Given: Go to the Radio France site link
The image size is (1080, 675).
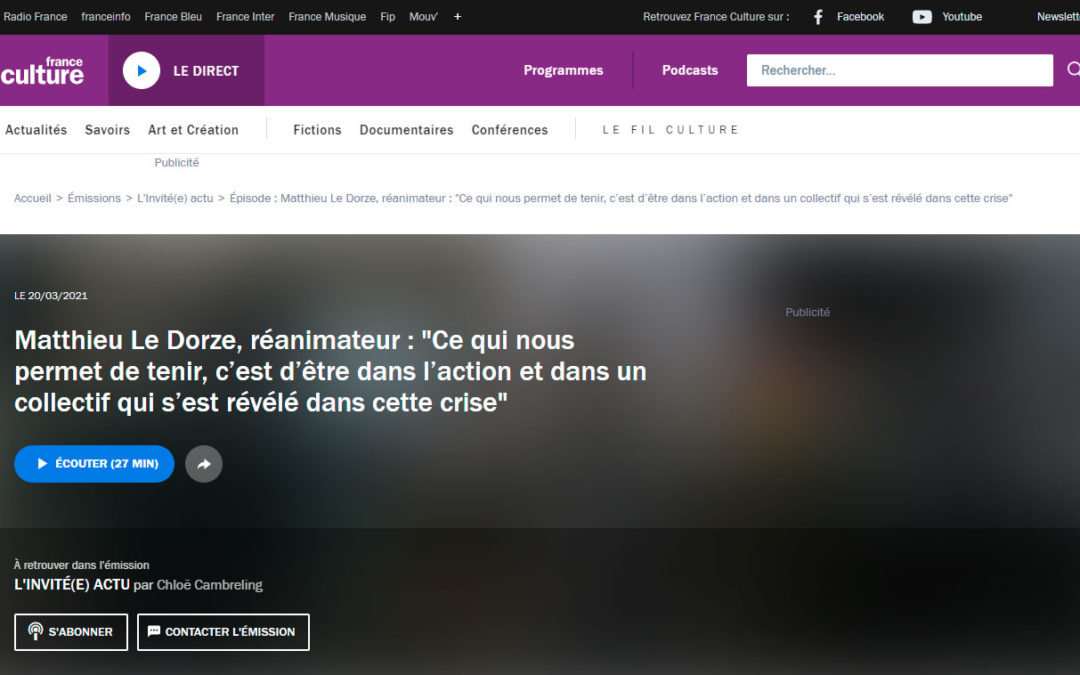Looking at the screenshot, I should point(35,17).
